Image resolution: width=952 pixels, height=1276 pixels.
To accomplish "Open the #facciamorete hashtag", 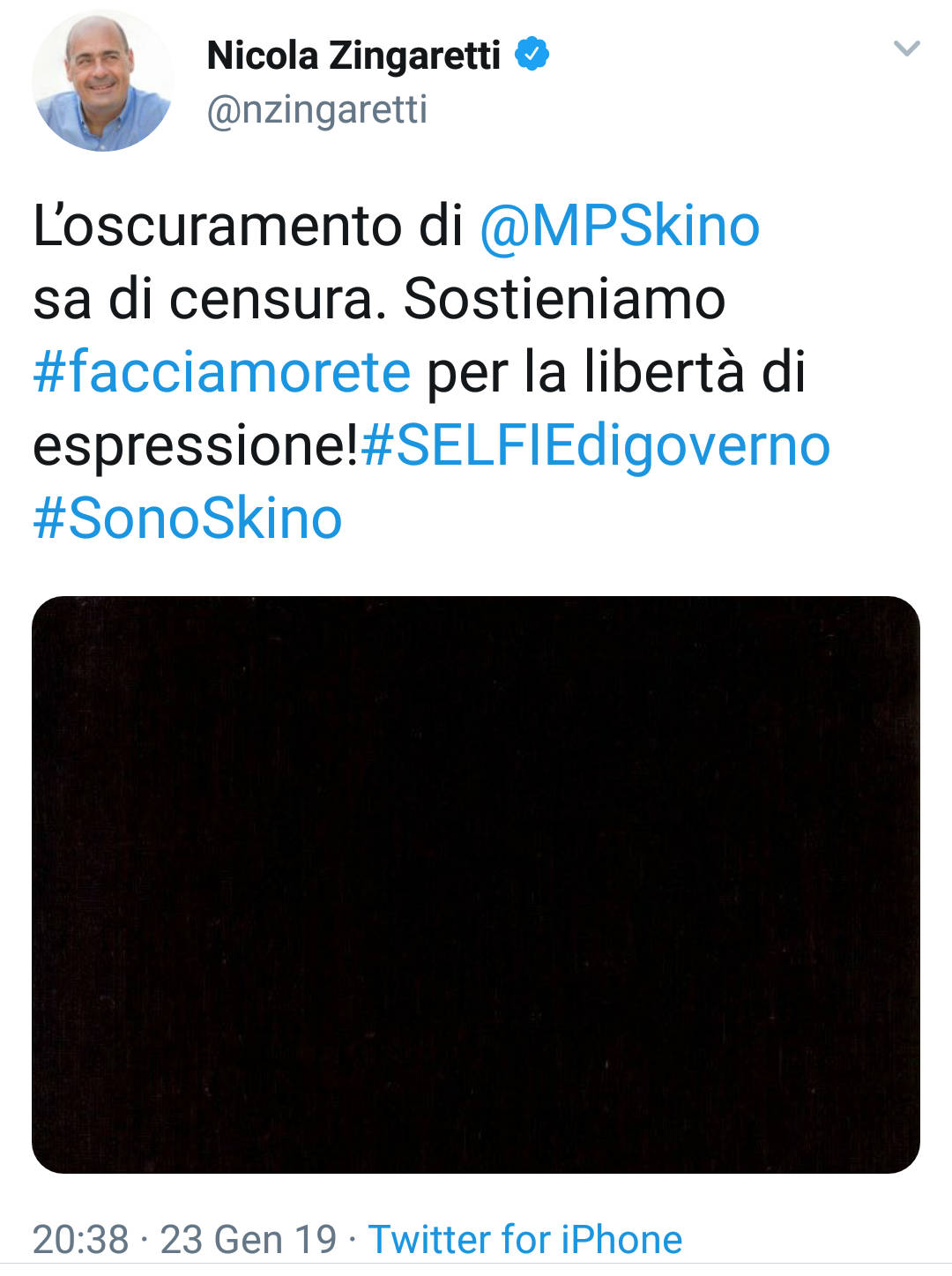I will (221, 371).
